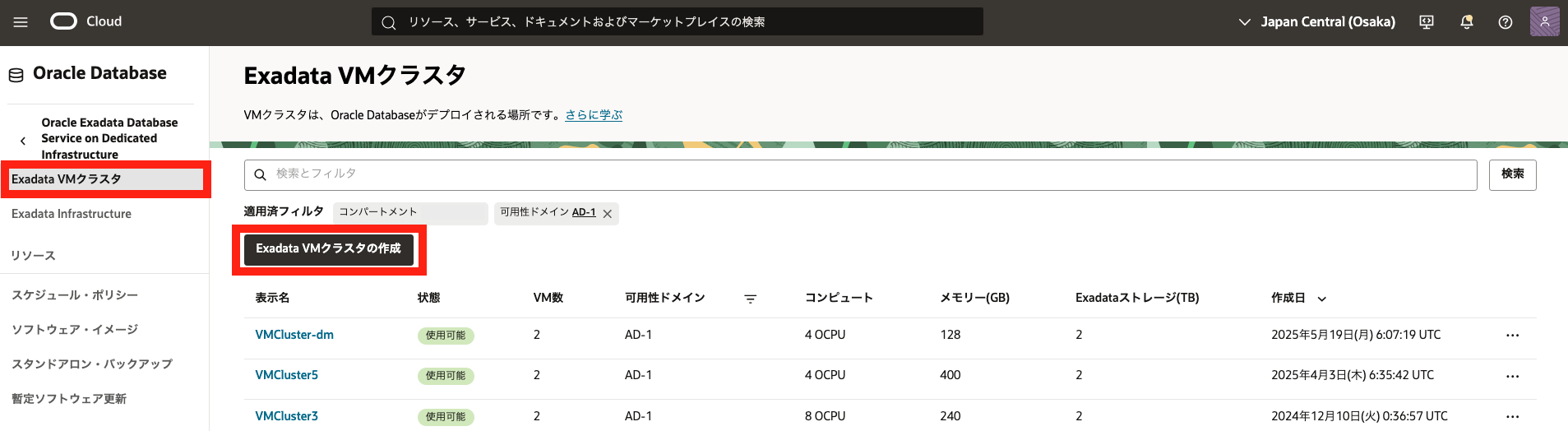Image resolution: width=1568 pixels, height=431 pixels.
Task: Open the availability domain column filter icon
Action: point(750,299)
